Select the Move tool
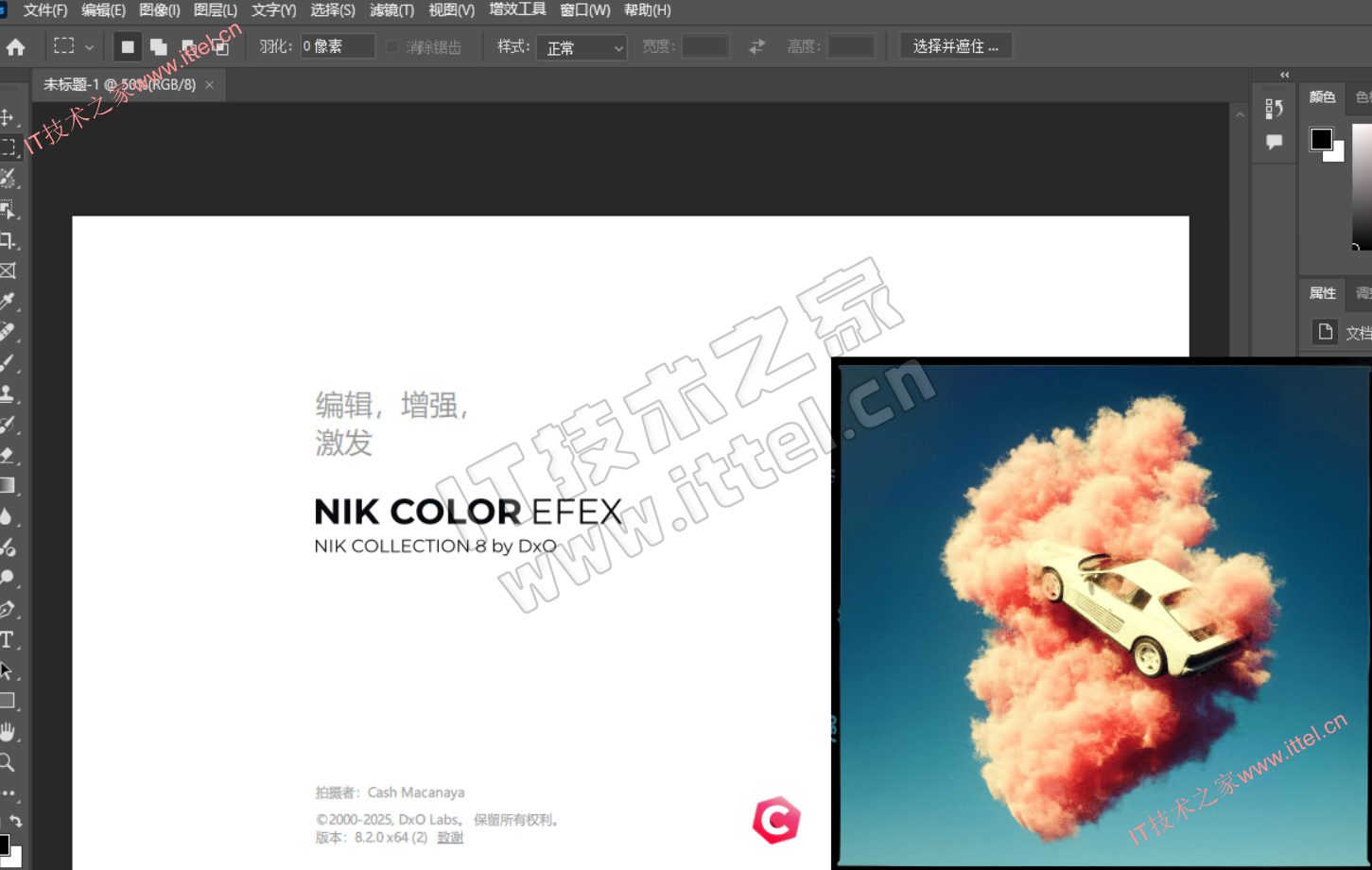The image size is (1372, 870). pyautogui.click(x=8, y=117)
